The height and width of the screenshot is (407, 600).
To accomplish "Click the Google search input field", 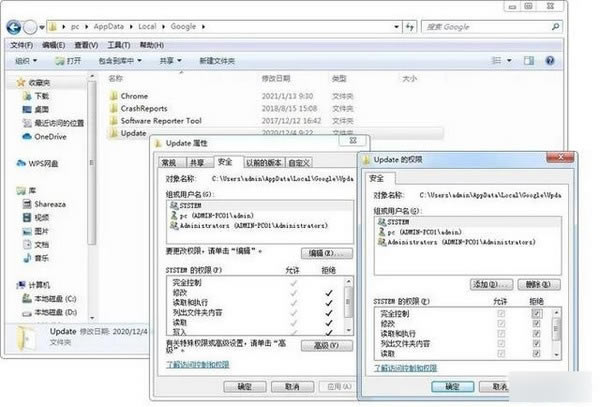I will (487, 27).
